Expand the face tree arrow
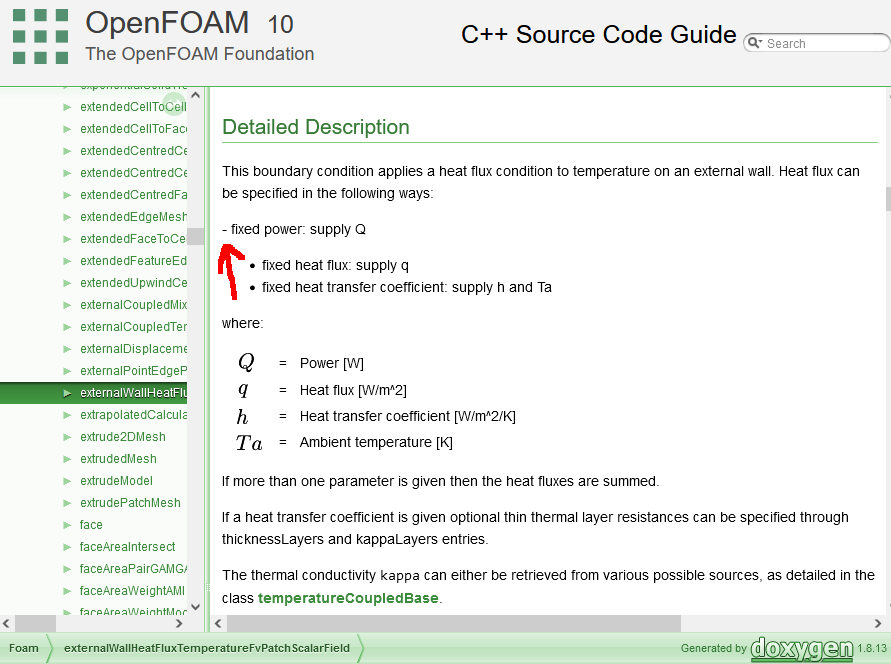Viewport: 891px width, 664px height. click(67, 525)
